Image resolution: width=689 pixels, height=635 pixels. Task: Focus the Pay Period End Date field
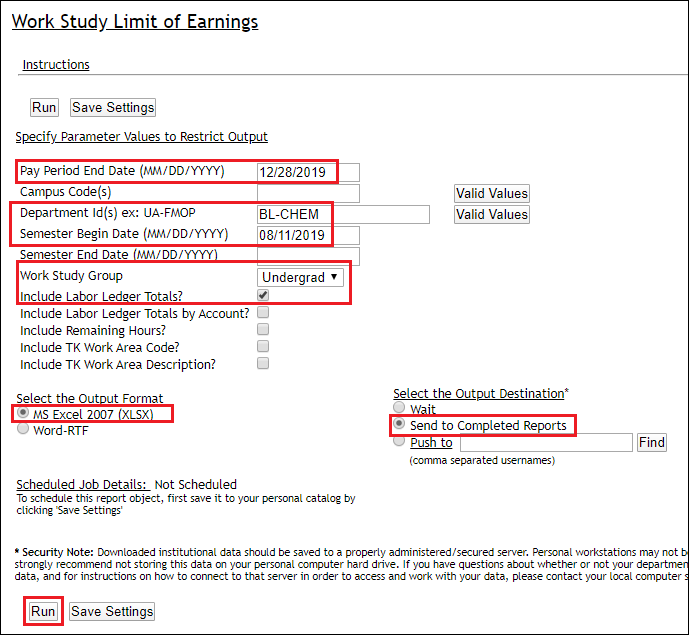click(x=308, y=172)
